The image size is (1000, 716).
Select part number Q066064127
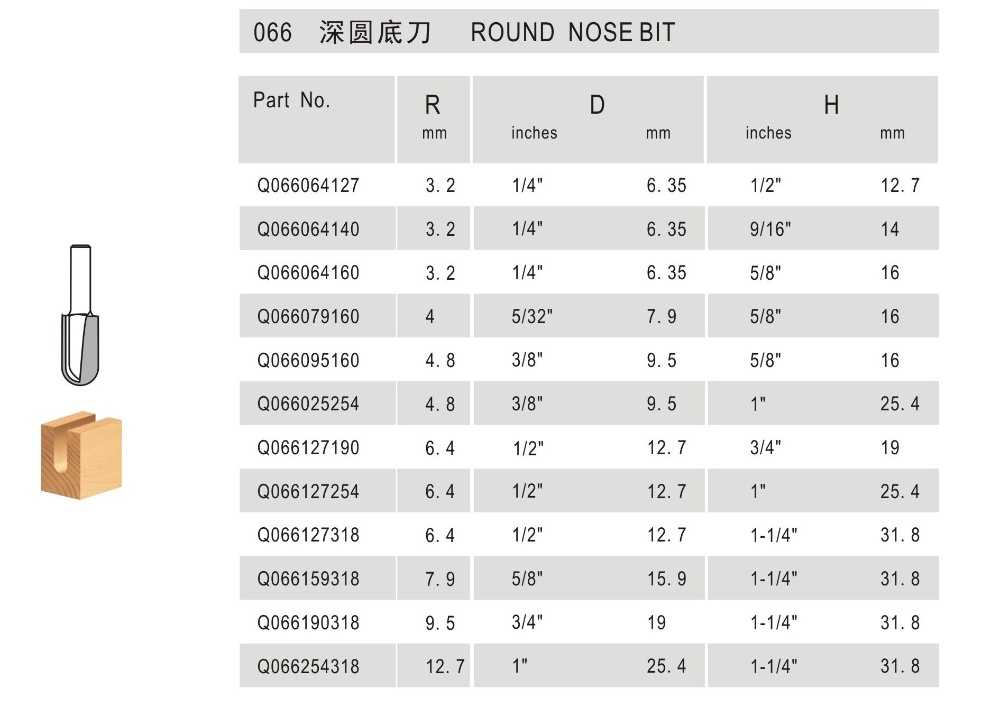pos(308,186)
